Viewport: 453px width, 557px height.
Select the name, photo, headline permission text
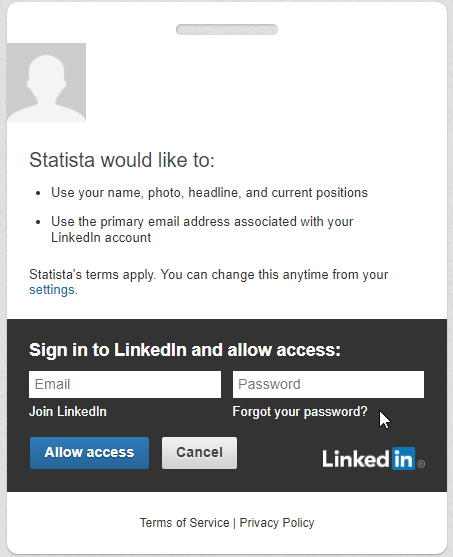point(209,193)
